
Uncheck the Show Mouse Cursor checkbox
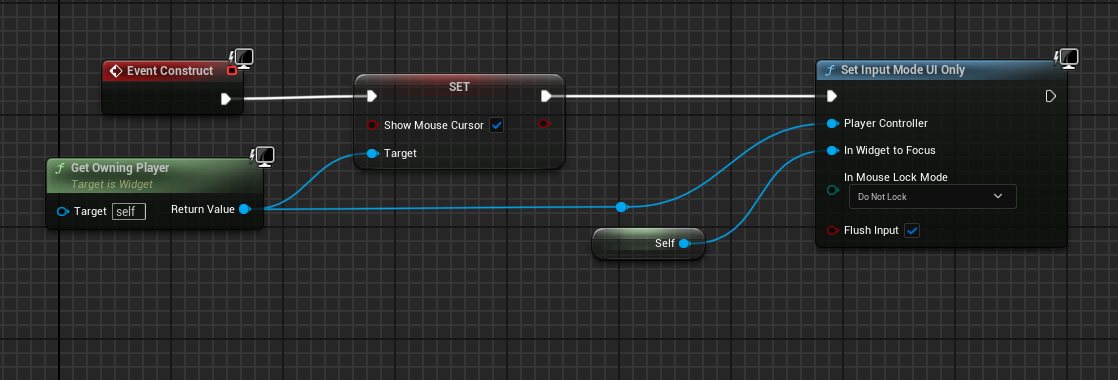coord(497,125)
